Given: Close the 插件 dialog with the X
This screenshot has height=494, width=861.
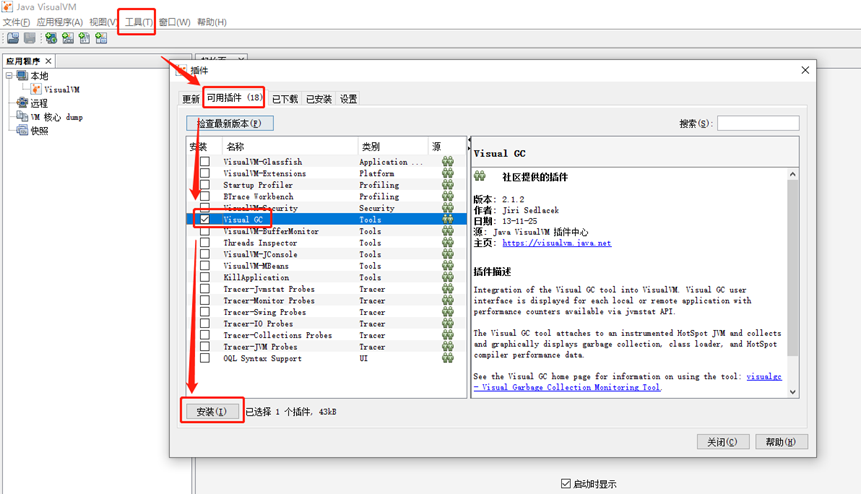Looking at the screenshot, I should pos(805,70).
